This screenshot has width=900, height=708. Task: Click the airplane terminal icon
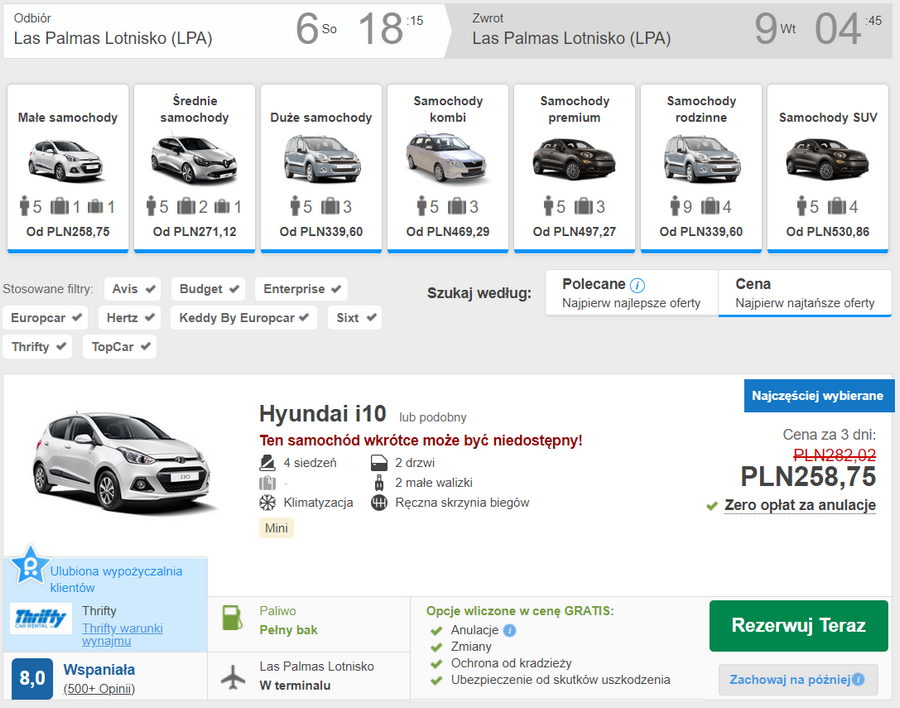[233, 677]
